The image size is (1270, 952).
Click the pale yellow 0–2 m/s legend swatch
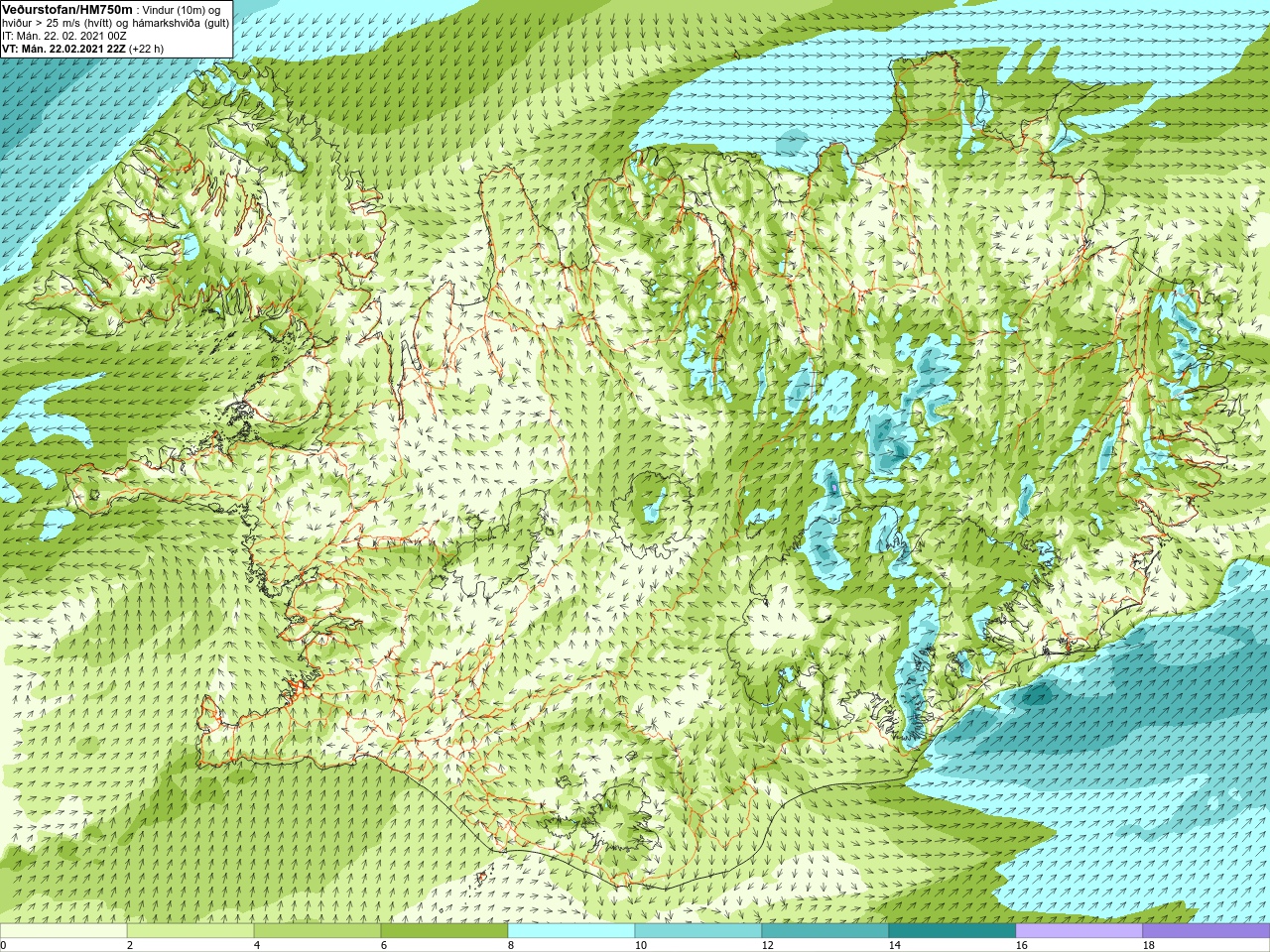pyautogui.click(x=63, y=931)
